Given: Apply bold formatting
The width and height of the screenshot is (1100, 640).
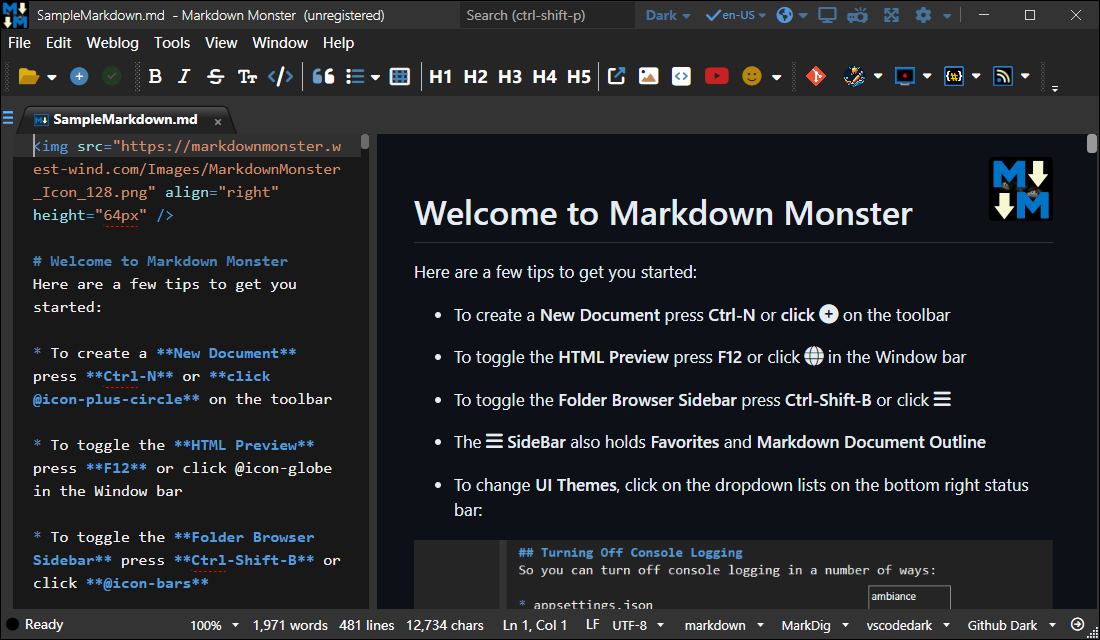Looking at the screenshot, I should coord(156,76).
